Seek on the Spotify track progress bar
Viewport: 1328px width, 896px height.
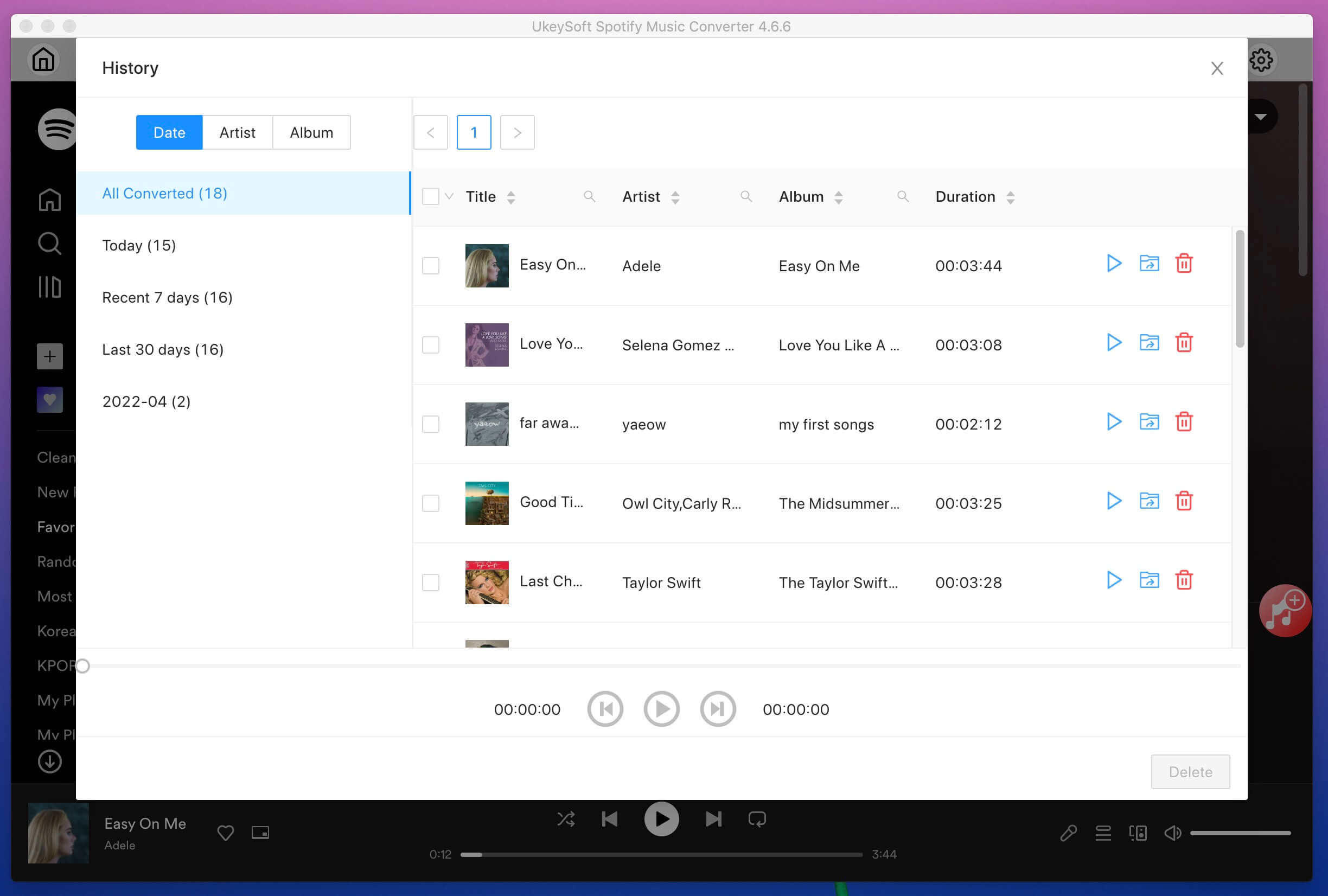661,855
